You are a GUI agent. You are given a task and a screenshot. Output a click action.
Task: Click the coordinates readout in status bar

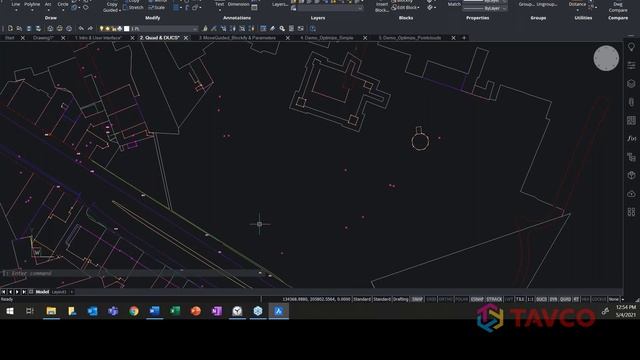[316, 299]
